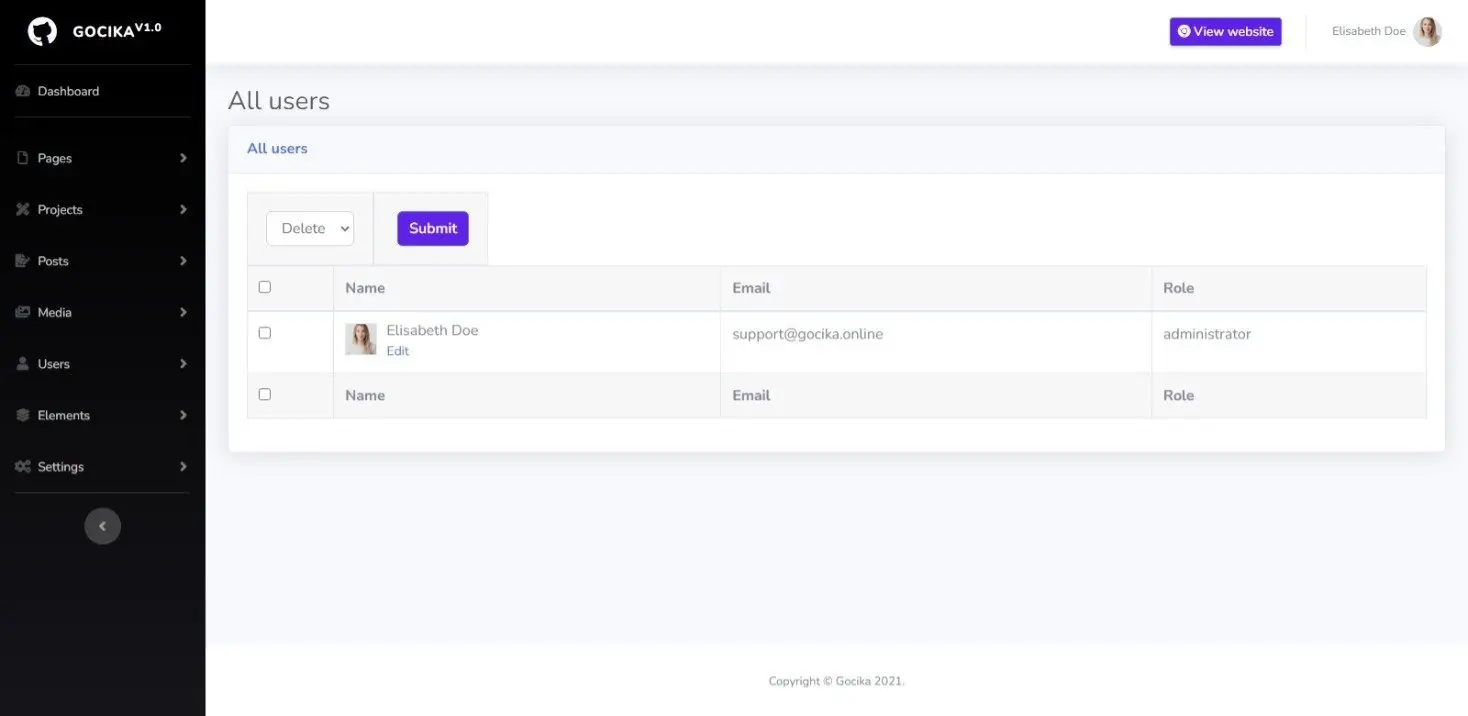Open the Delete bulk action dropdown
1468x716 pixels.
click(x=310, y=228)
